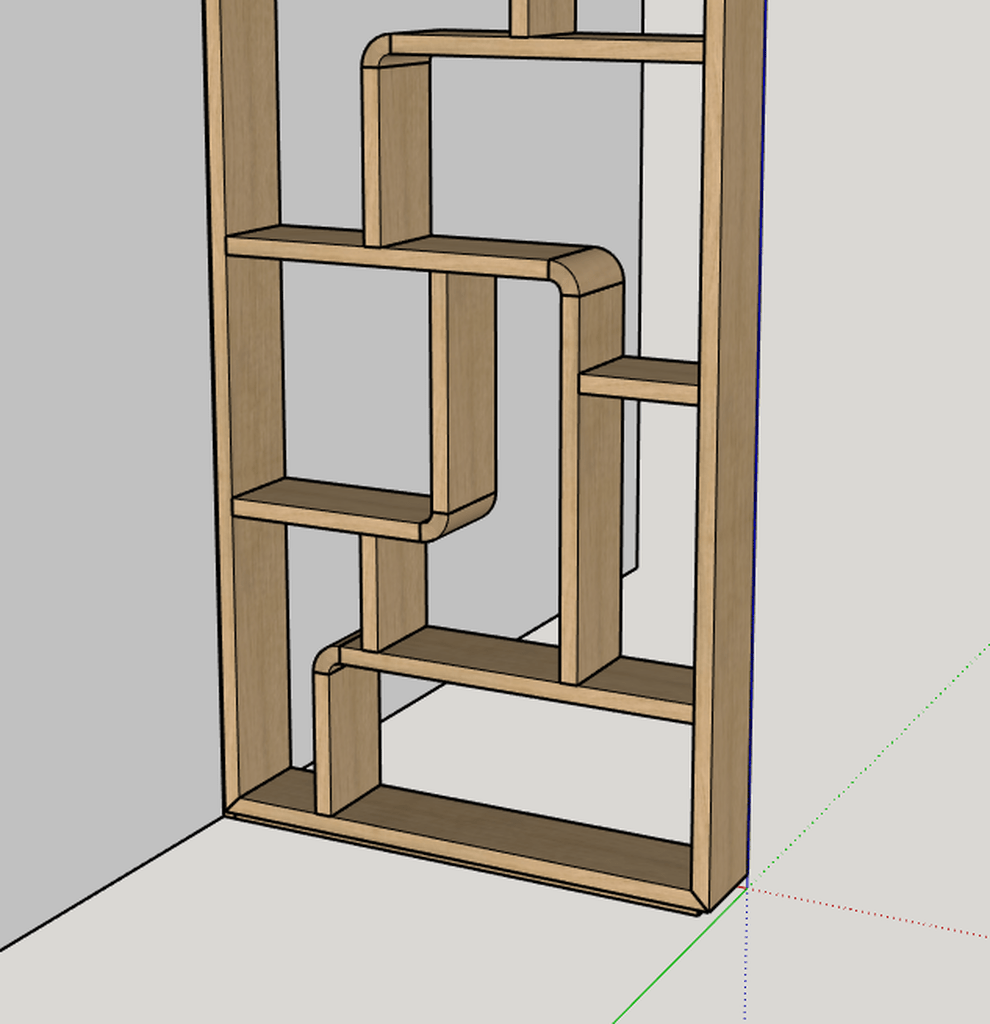Click rounded corner of the lowest curved shelf
Viewport: 990px width, 1024px height.
(x=328, y=658)
